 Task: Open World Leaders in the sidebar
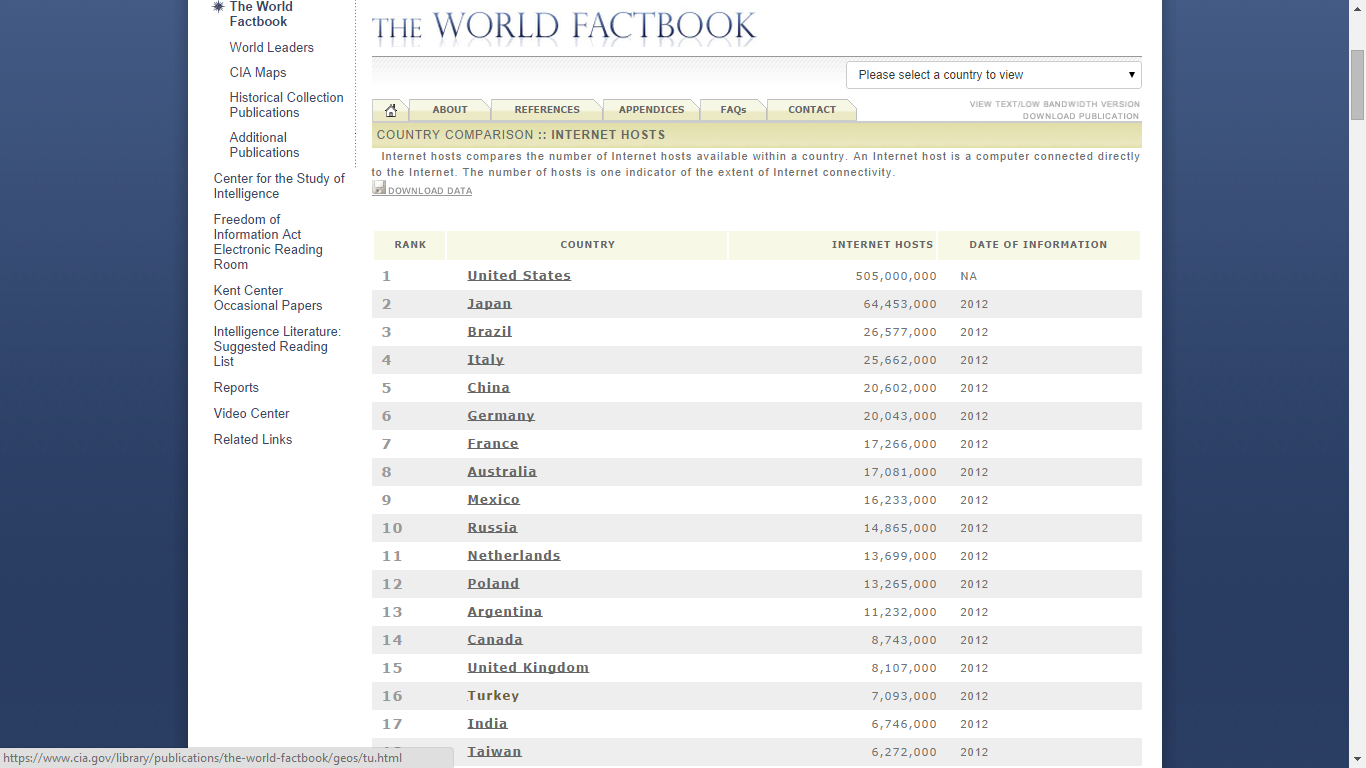(x=271, y=48)
